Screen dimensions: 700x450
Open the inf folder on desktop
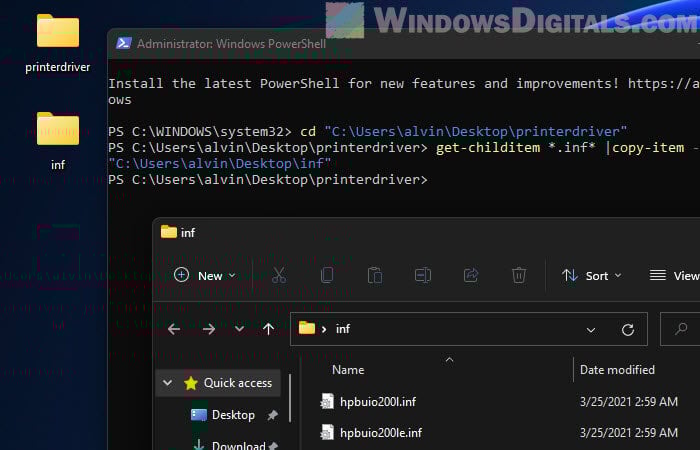coord(58,141)
